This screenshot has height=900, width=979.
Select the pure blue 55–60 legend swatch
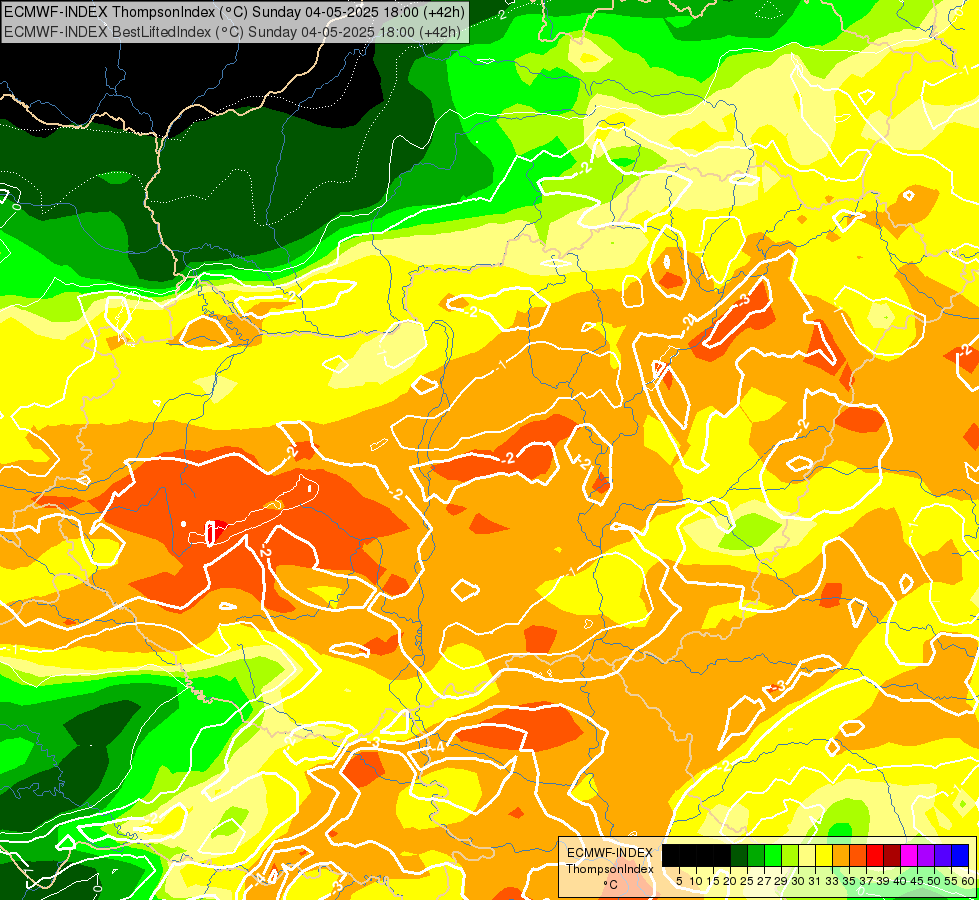click(960, 855)
